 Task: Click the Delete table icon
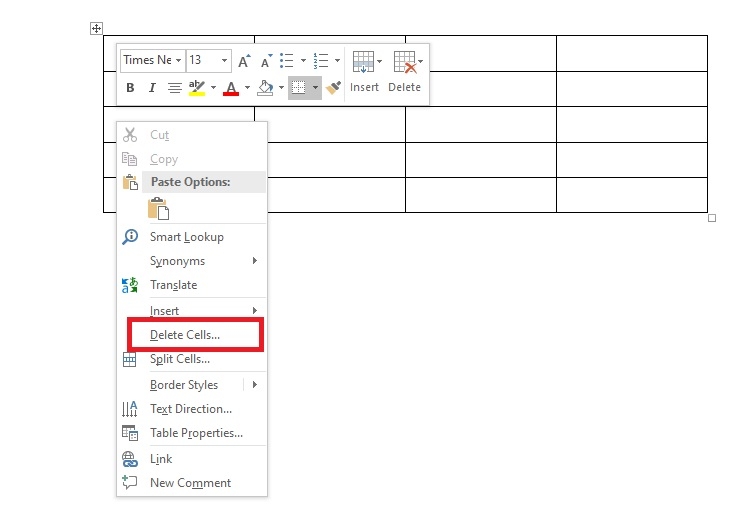pos(405,62)
